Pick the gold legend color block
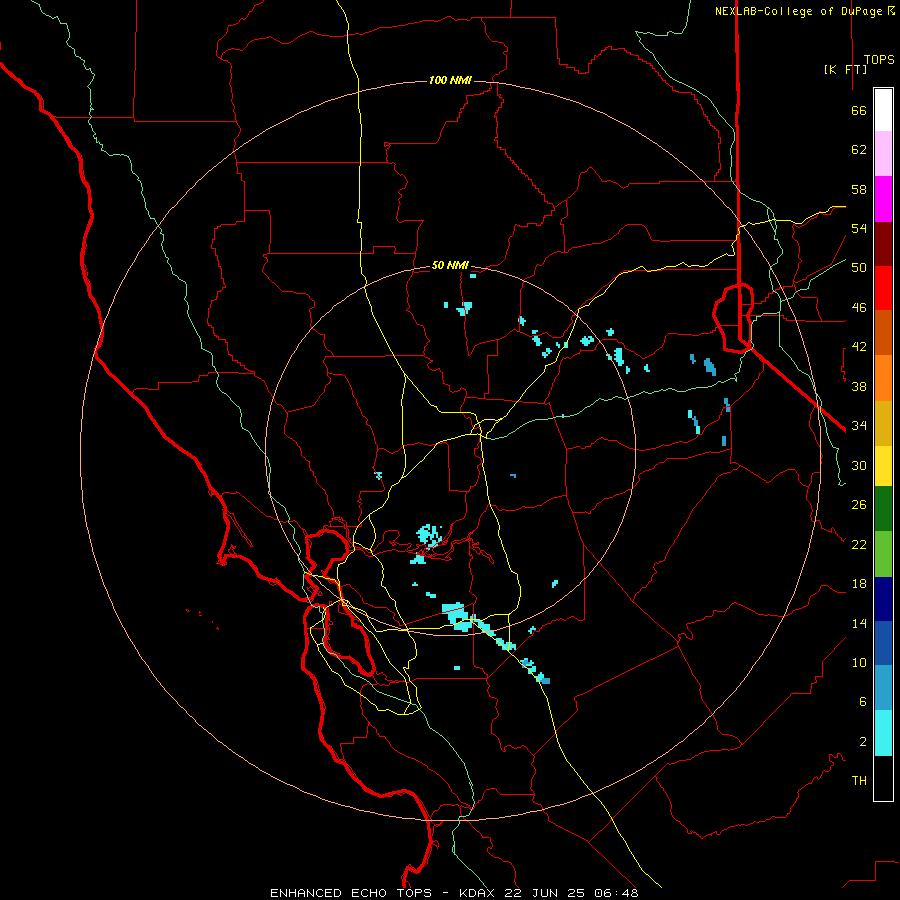Screen dimensions: 900x900 [x=883, y=423]
